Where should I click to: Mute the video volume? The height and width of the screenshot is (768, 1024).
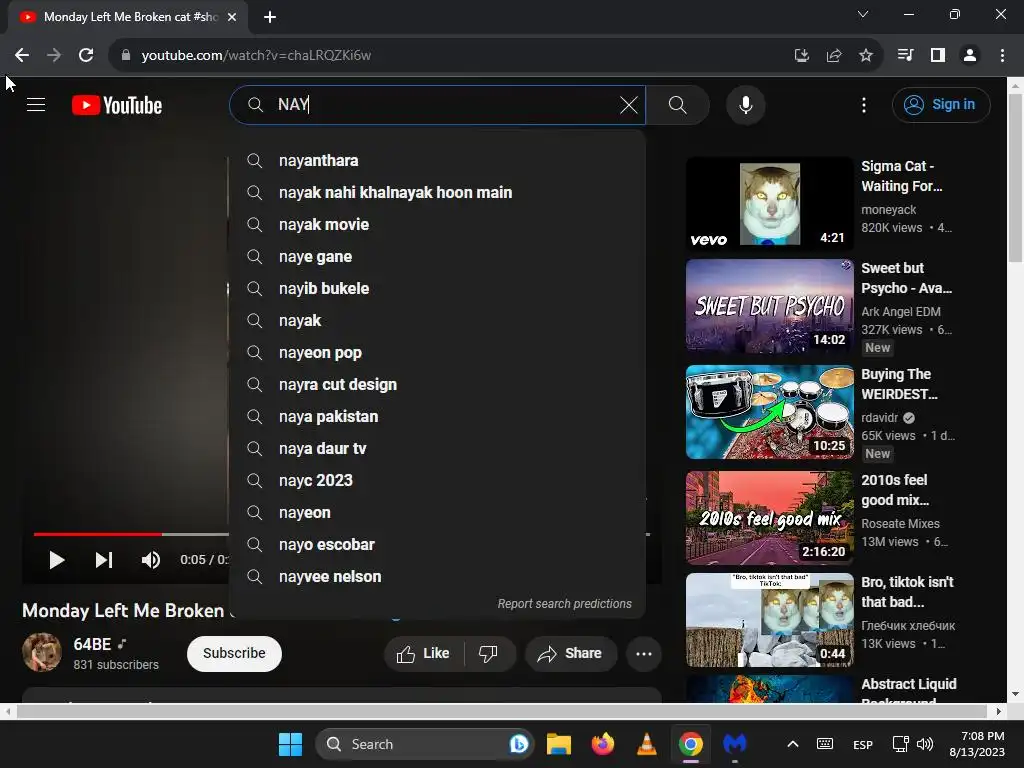tap(151, 560)
